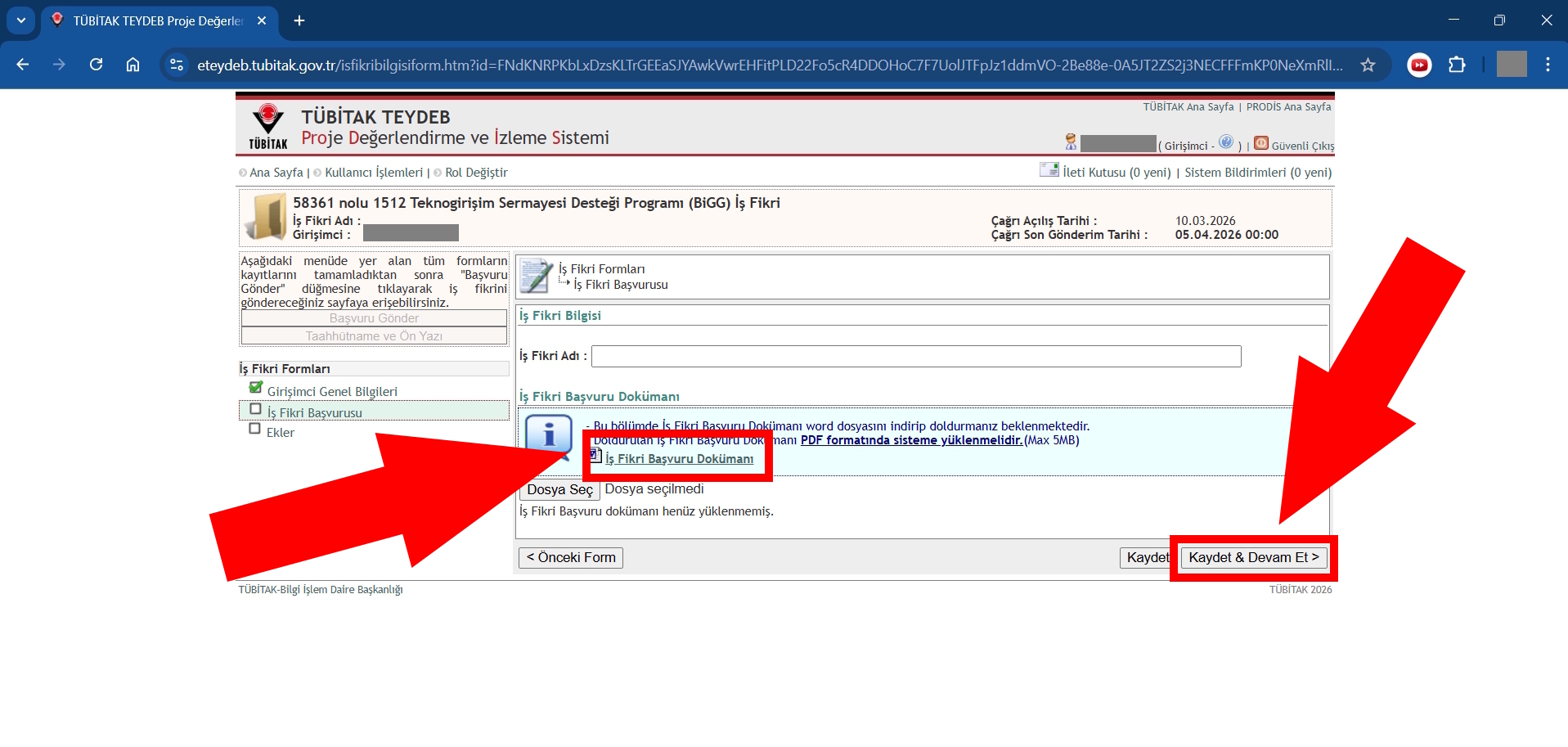Reload the page using the refresh icon
Screen dimensions: 1568x747
[x=97, y=65]
